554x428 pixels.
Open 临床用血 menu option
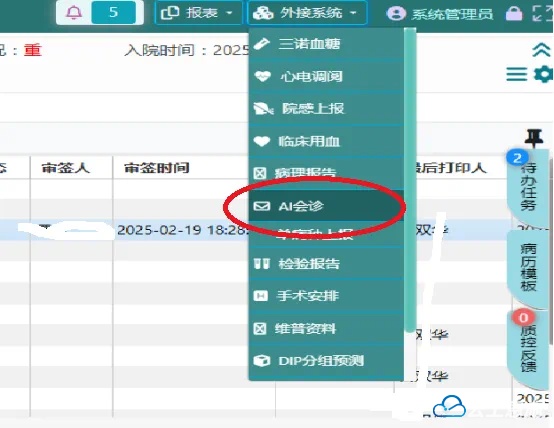click(x=326, y=141)
